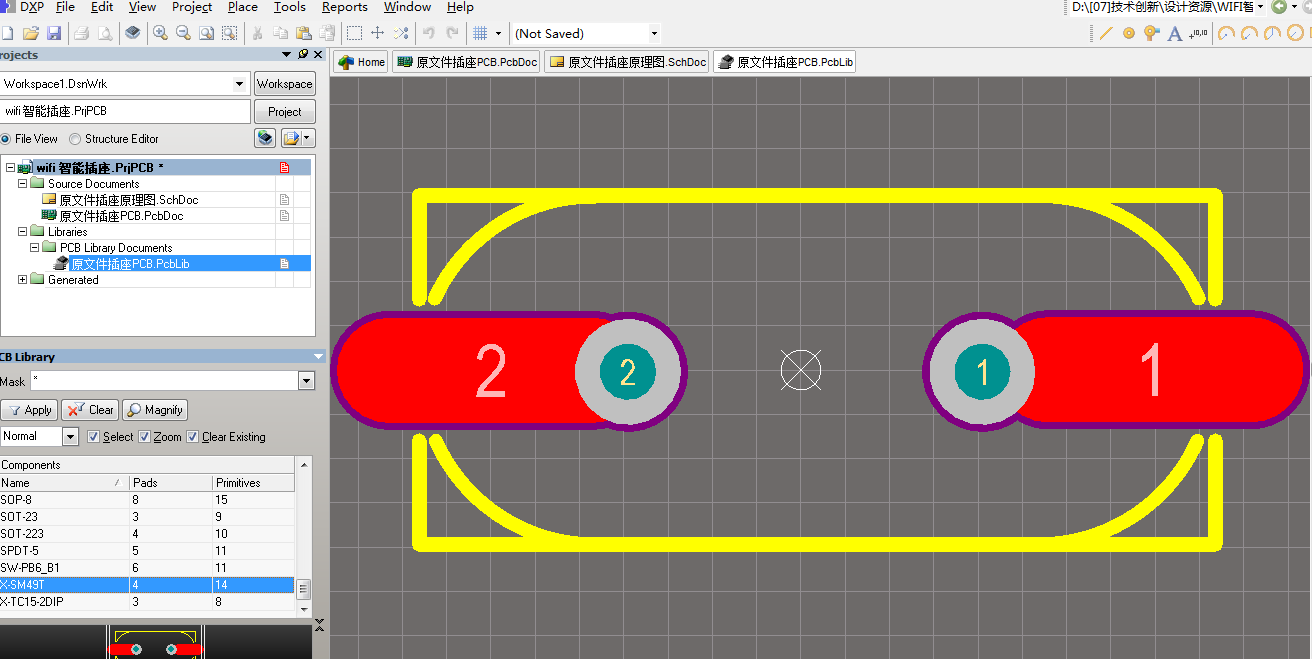This screenshot has height=659, width=1312.
Task: Open the Mask filter dropdown
Action: point(306,381)
